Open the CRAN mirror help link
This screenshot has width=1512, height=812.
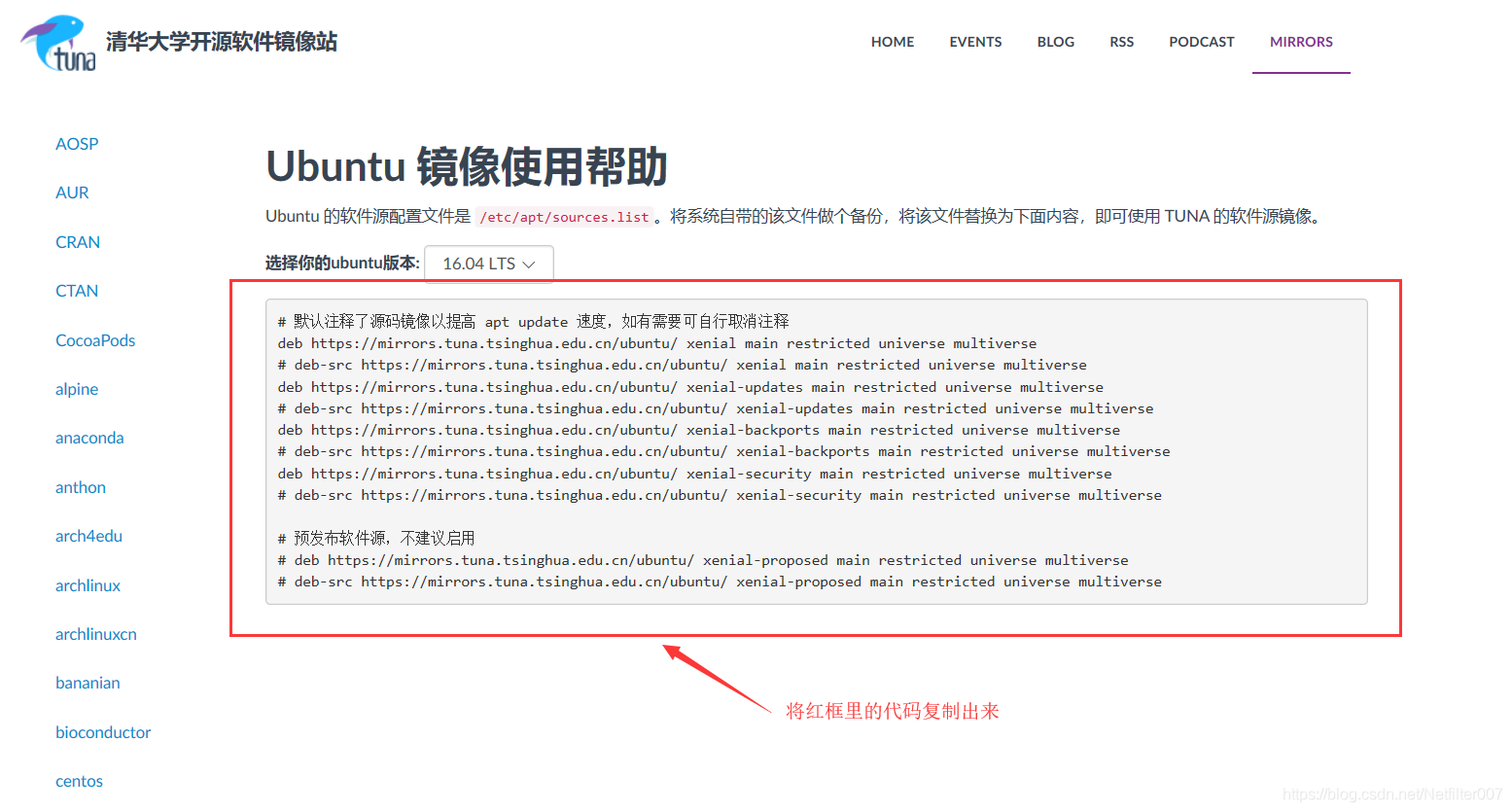(78, 242)
